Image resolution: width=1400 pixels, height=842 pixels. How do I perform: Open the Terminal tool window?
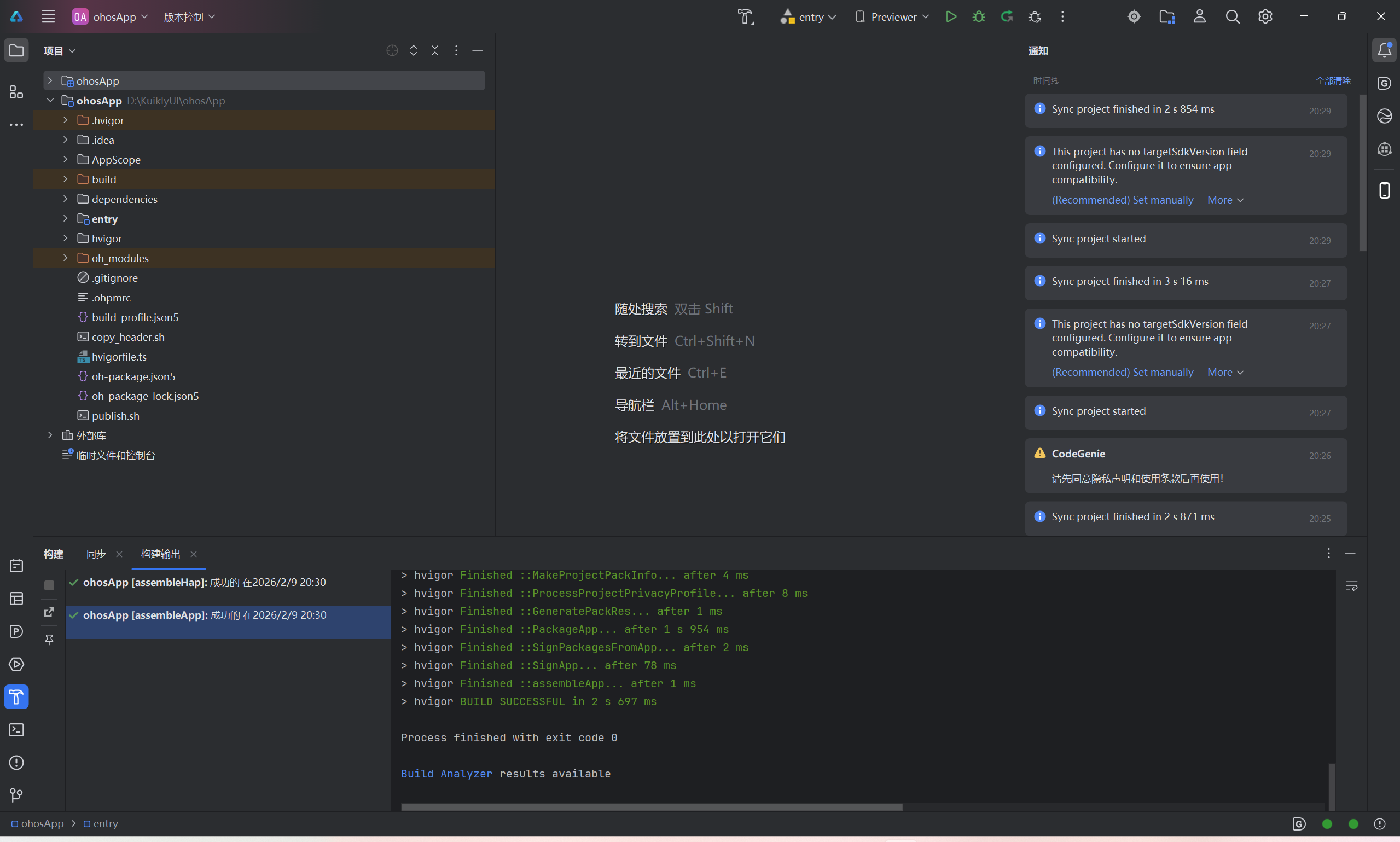click(x=16, y=730)
